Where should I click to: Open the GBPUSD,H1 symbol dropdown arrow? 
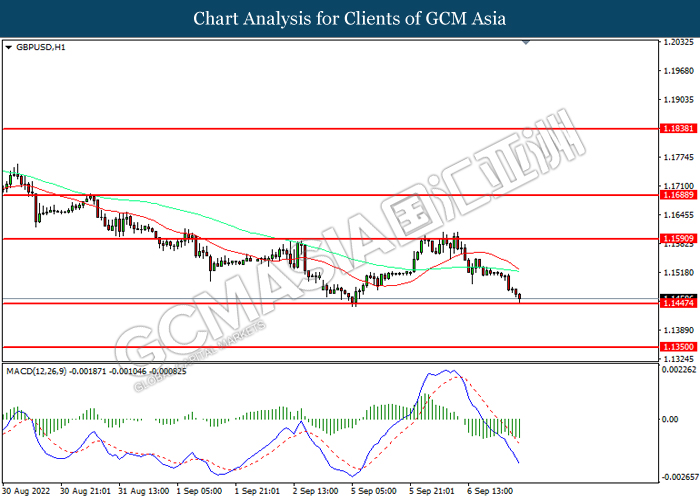8,47
